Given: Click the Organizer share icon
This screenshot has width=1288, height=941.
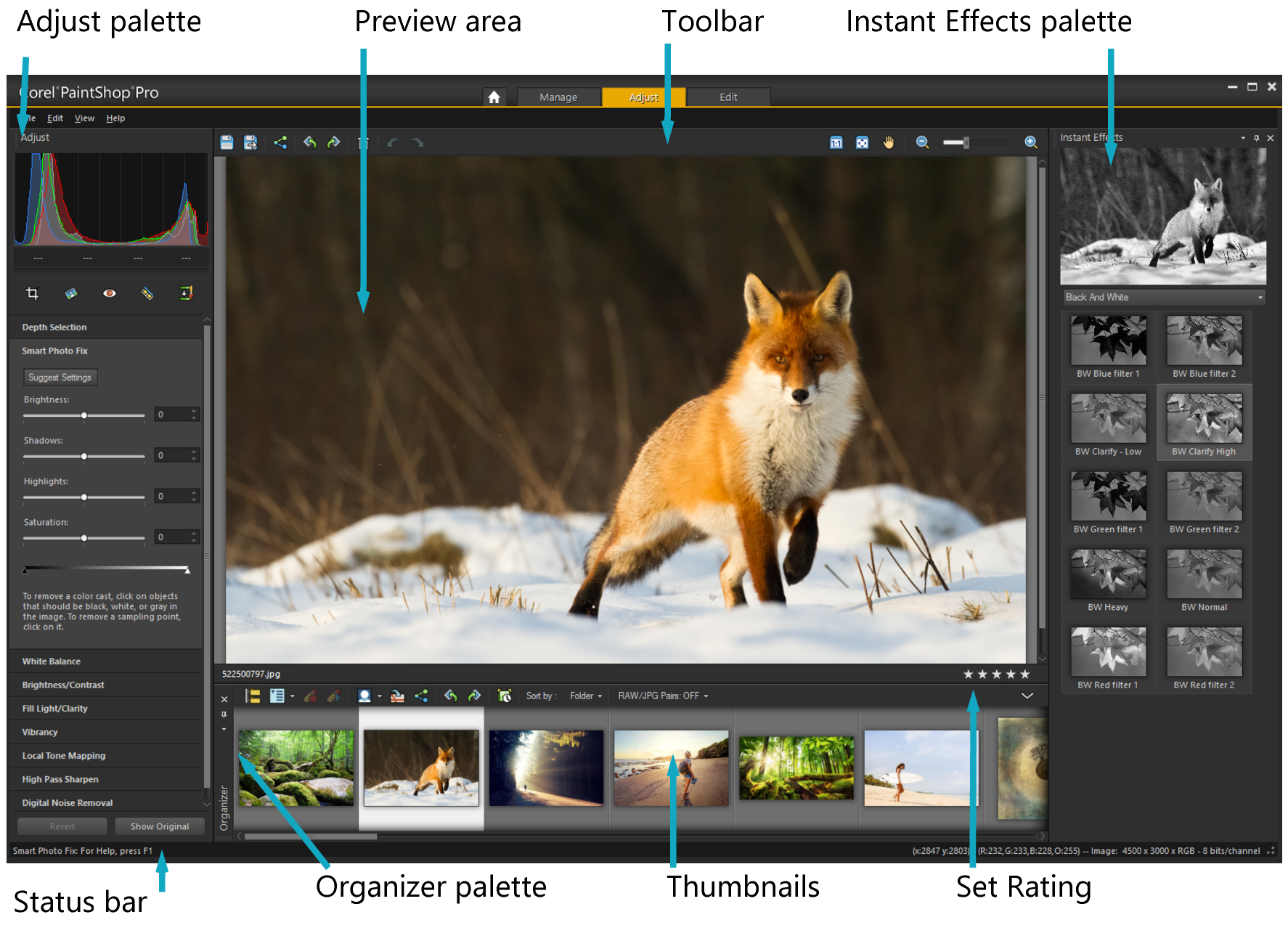Looking at the screenshot, I should click(x=421, y=696).
